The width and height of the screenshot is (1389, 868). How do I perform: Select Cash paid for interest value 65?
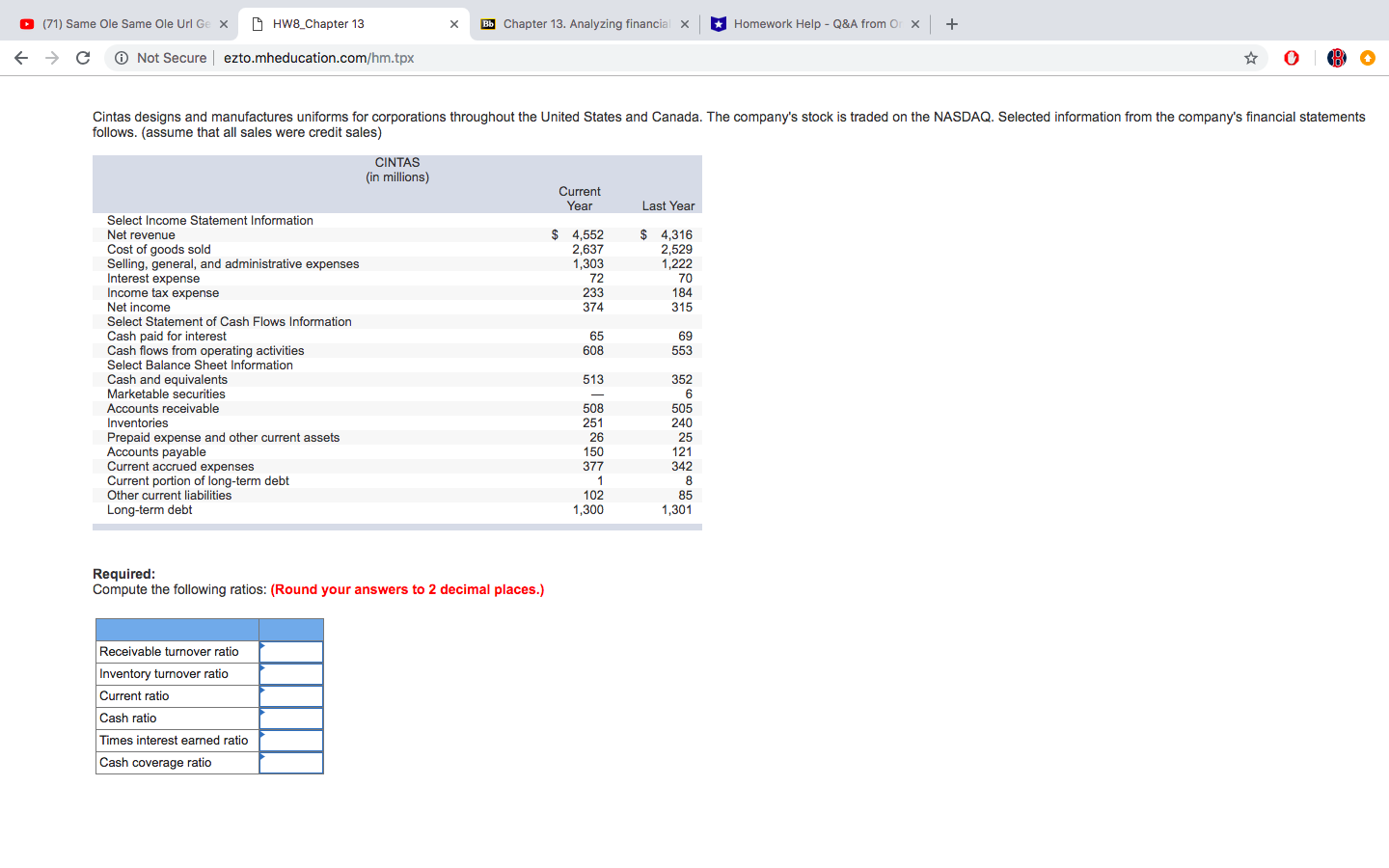point(597,337)
